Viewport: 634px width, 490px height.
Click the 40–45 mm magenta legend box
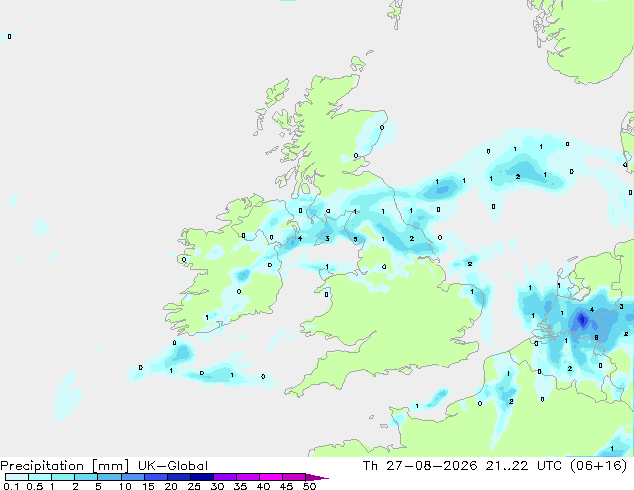coord(271,477)
